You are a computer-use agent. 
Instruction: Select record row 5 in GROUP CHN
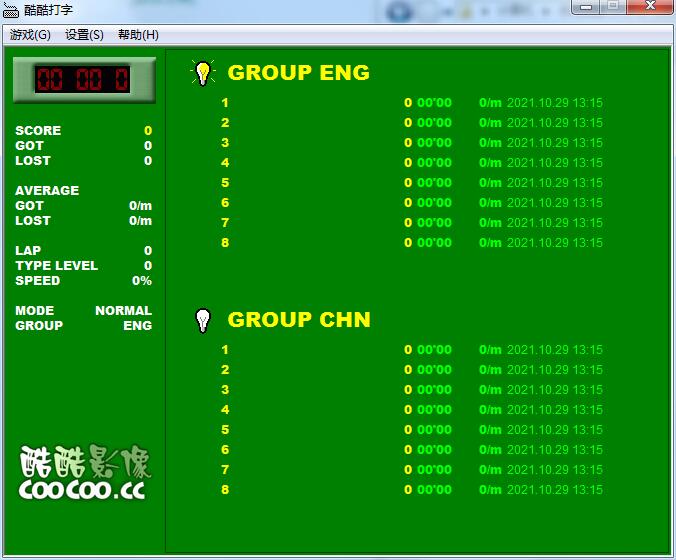(412, 430)
